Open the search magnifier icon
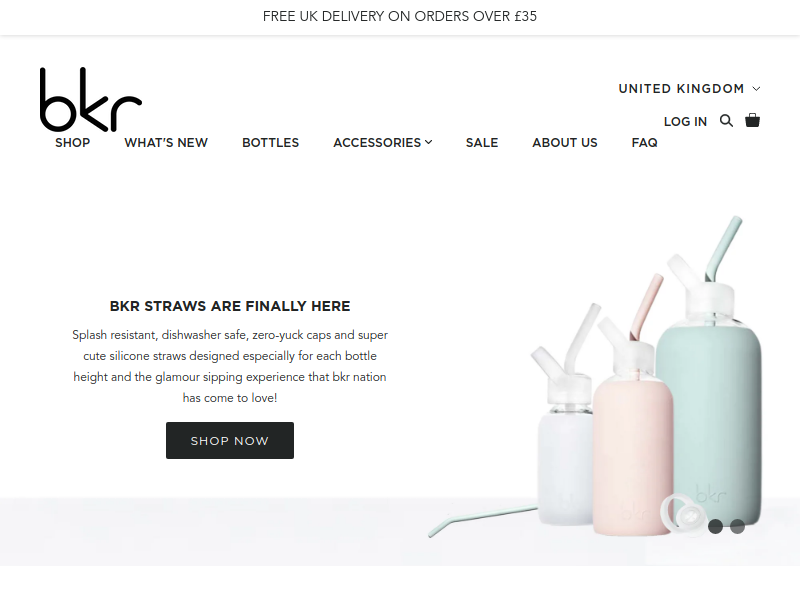This screenshot has width=800, height=600. pos(726,121)
